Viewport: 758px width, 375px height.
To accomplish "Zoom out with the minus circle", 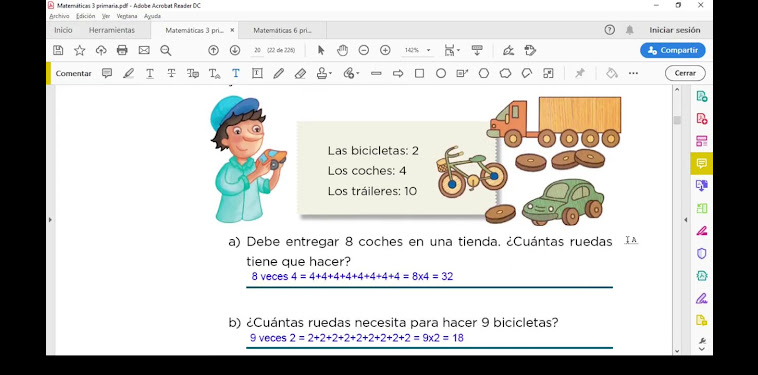I will click(x=364, y=50).
